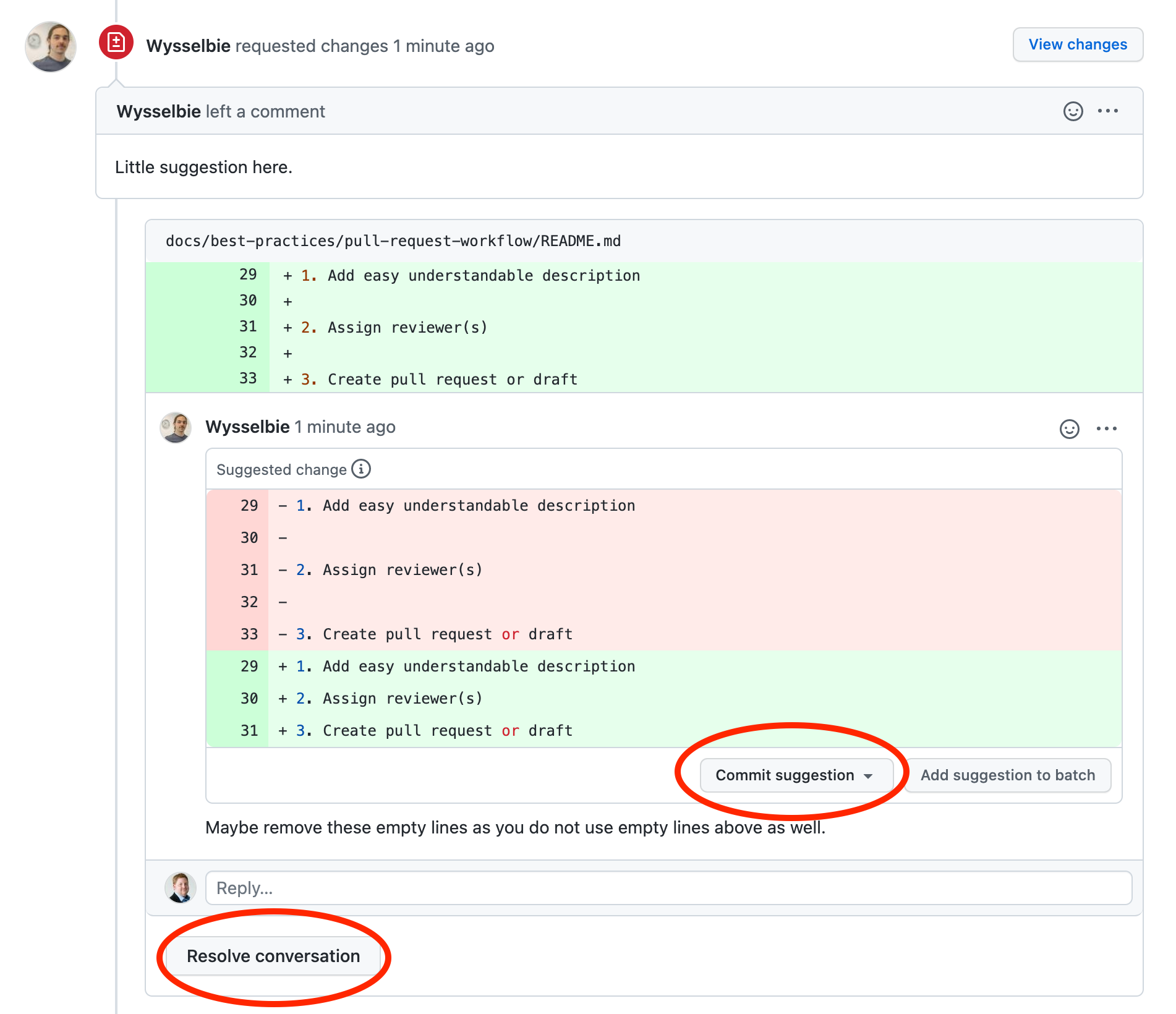Click Wysselbie's large avatar beside the review header

pyautogui.click(x=51, y=47)
